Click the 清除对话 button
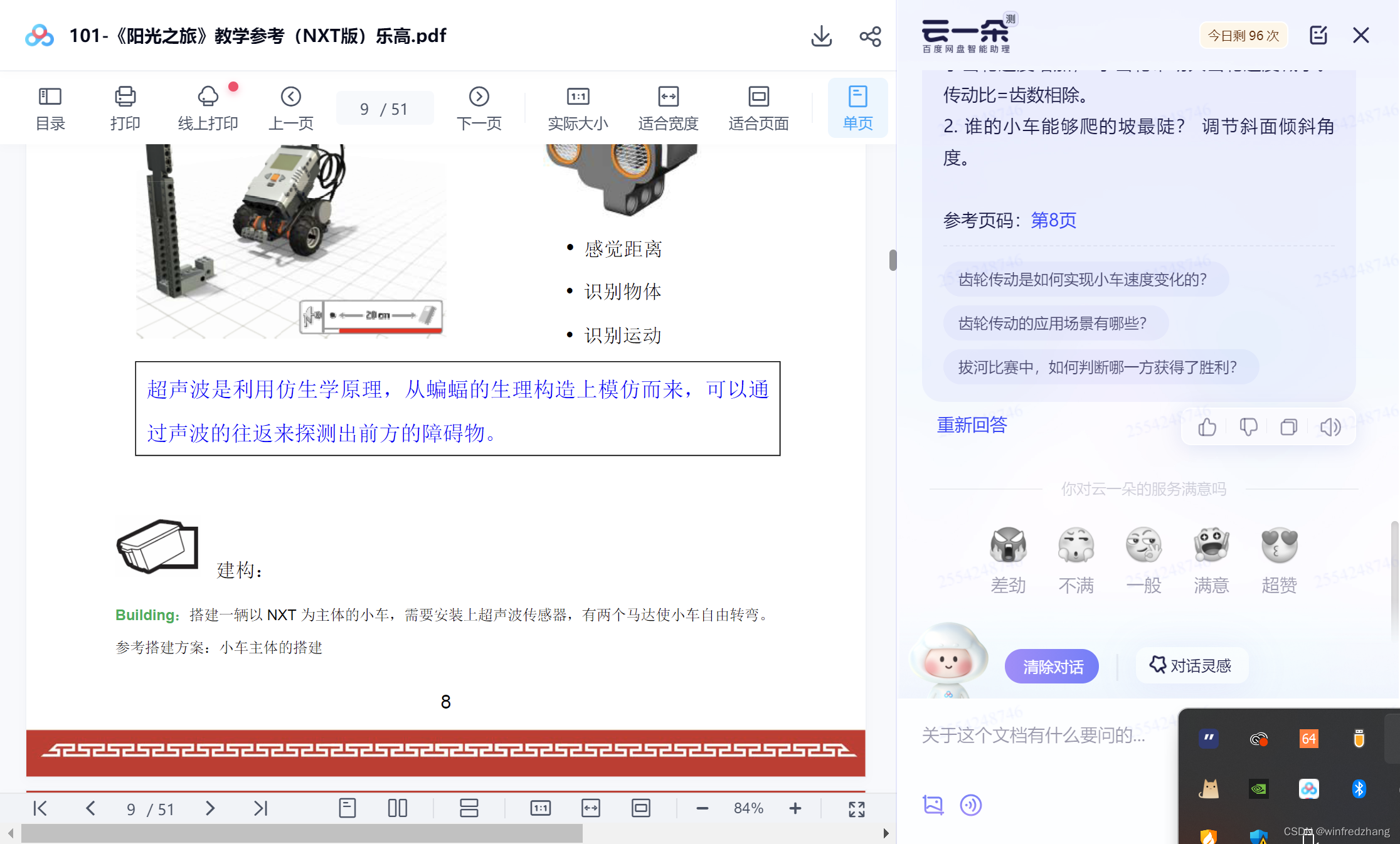Screen dimensions: 1400x844 pyautogui.click(x=1052, y=667)
